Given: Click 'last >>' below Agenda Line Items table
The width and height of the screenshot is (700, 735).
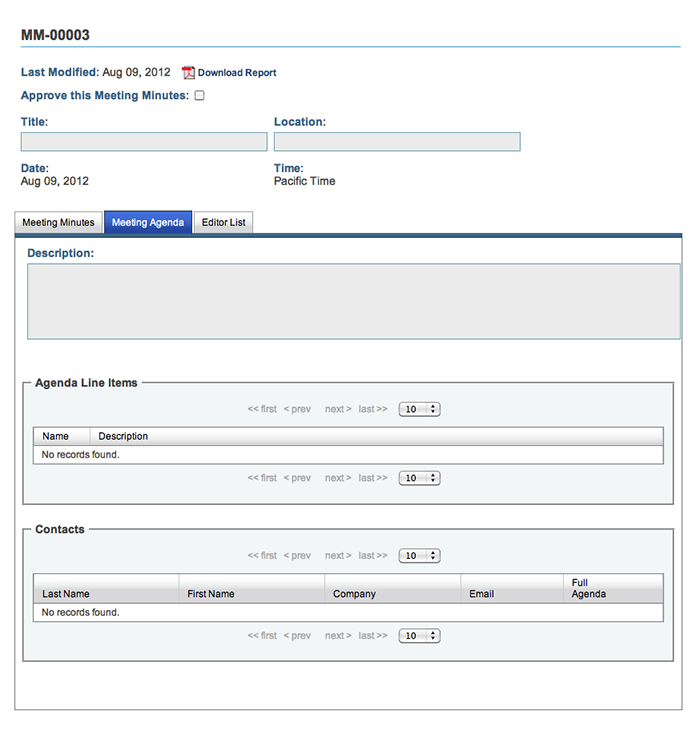Looking at the screenshot, I should [373, 478].
